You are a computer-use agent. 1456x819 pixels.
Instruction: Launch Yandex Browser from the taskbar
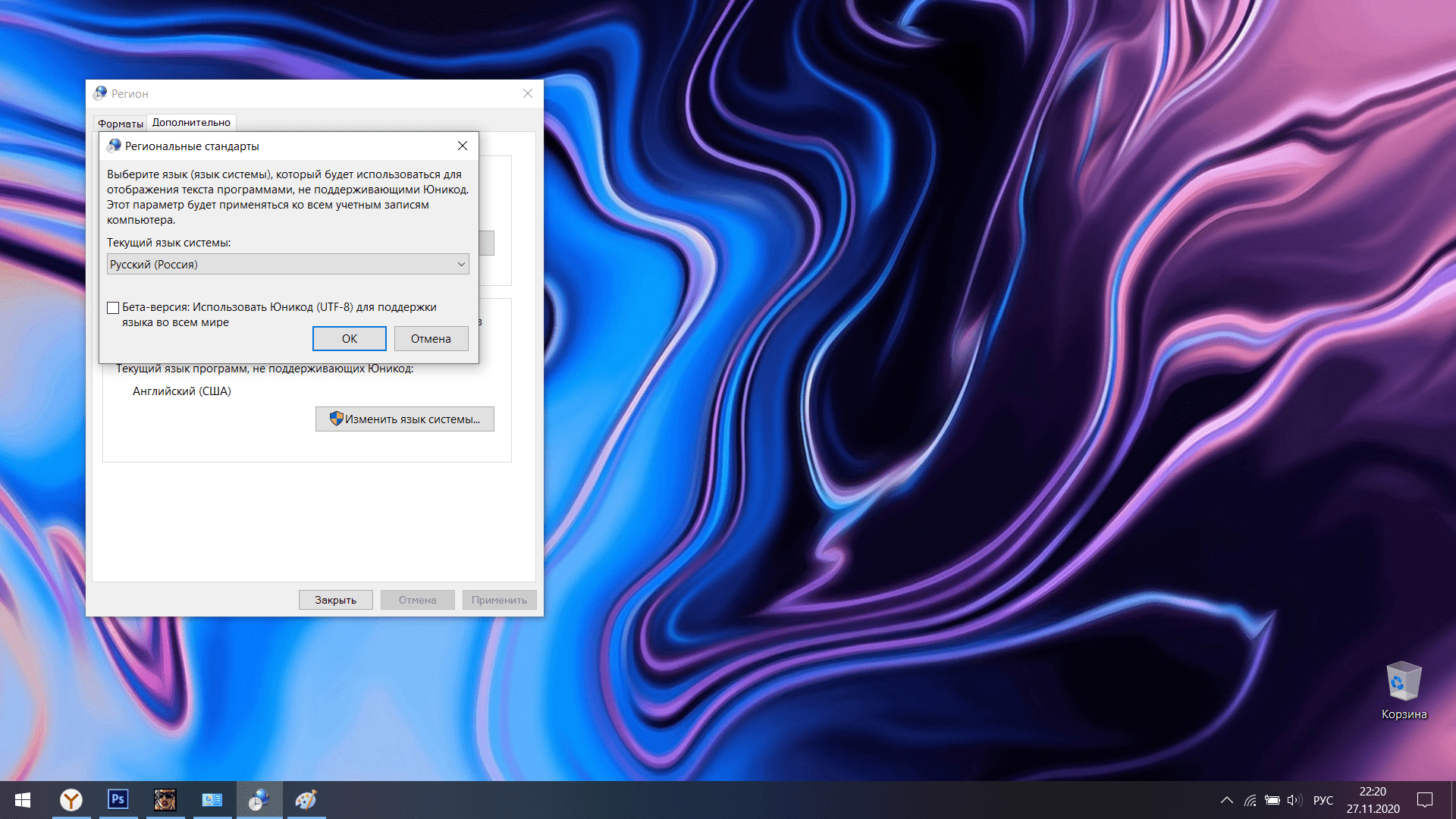tap(71, 800)
